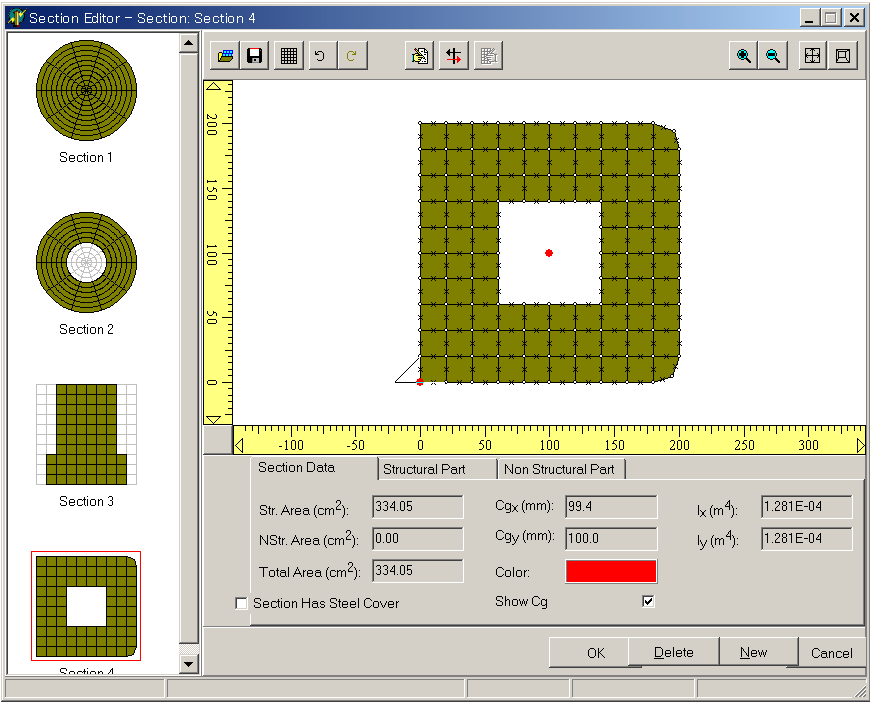Select the Section 2 thumbnail
The width and height of the screenshot is (870, 702).
(x=86, y=263)
